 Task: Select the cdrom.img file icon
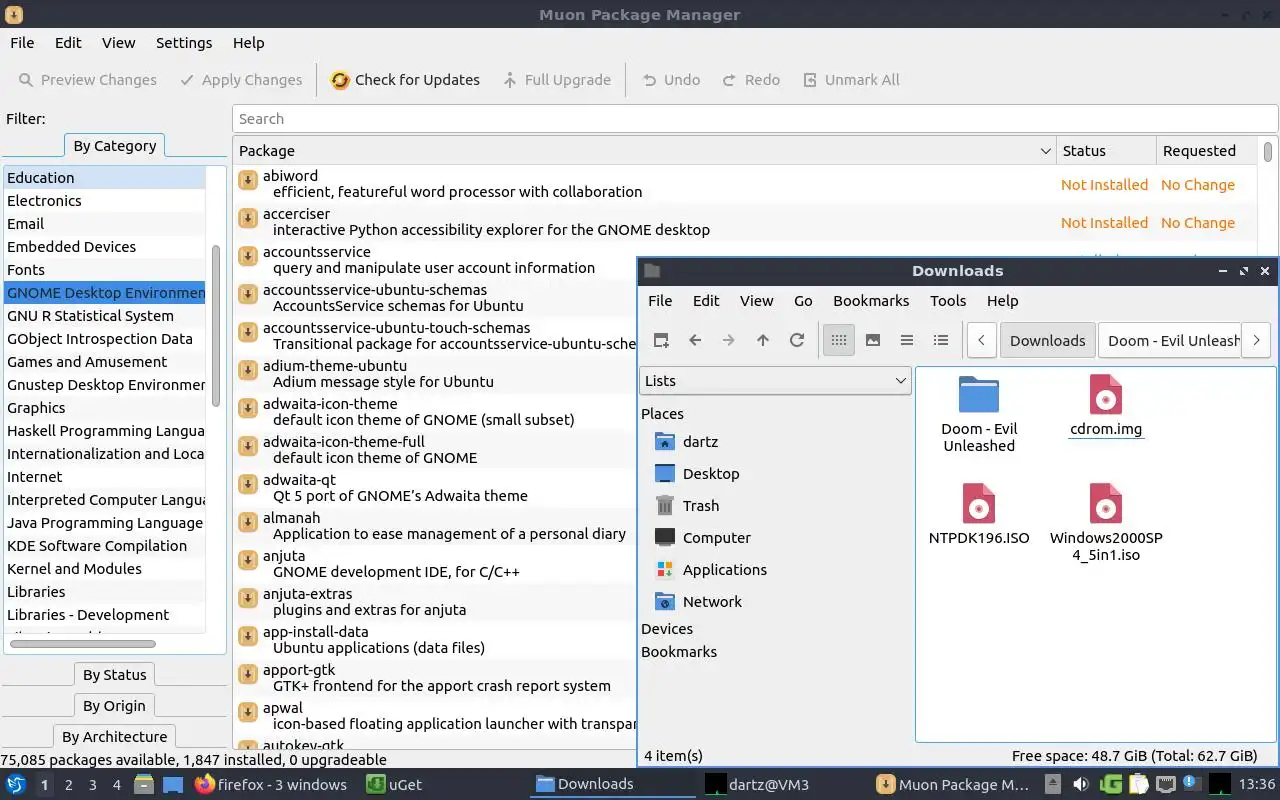tap(1105, 394)
